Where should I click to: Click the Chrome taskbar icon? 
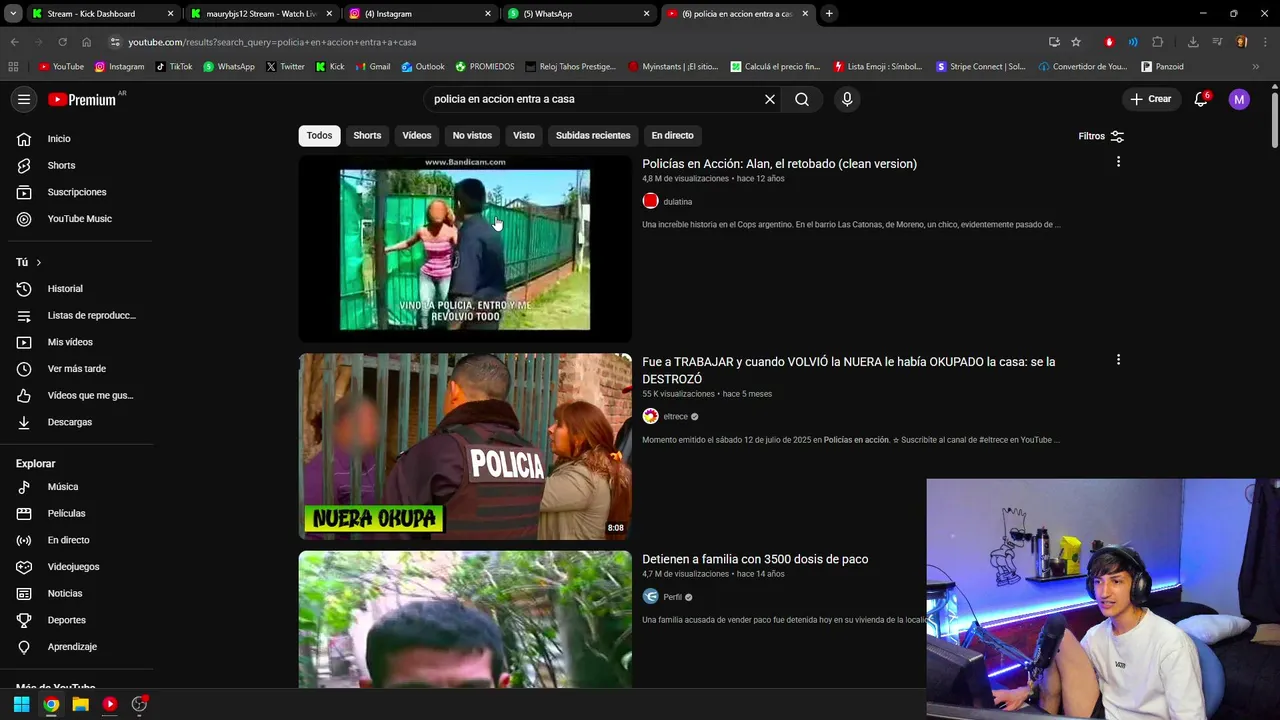pos(51,704)
